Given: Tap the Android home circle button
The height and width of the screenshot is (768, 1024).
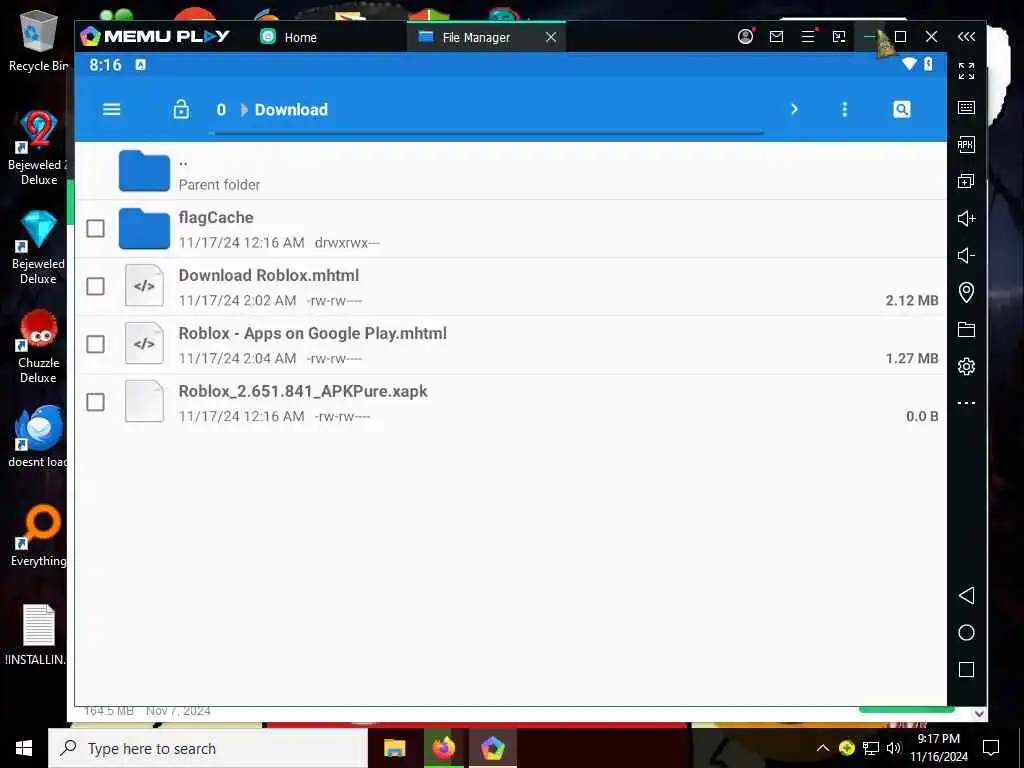Looking at the screenshot, I should click(967, 632).
